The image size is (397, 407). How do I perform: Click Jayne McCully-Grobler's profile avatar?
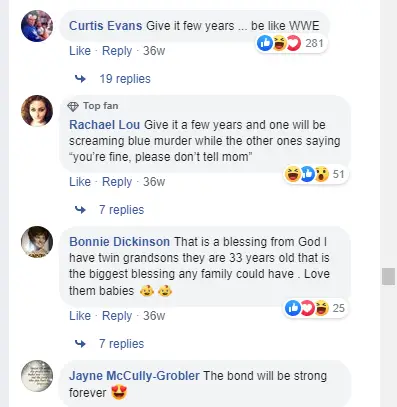[x=37, y=376]
